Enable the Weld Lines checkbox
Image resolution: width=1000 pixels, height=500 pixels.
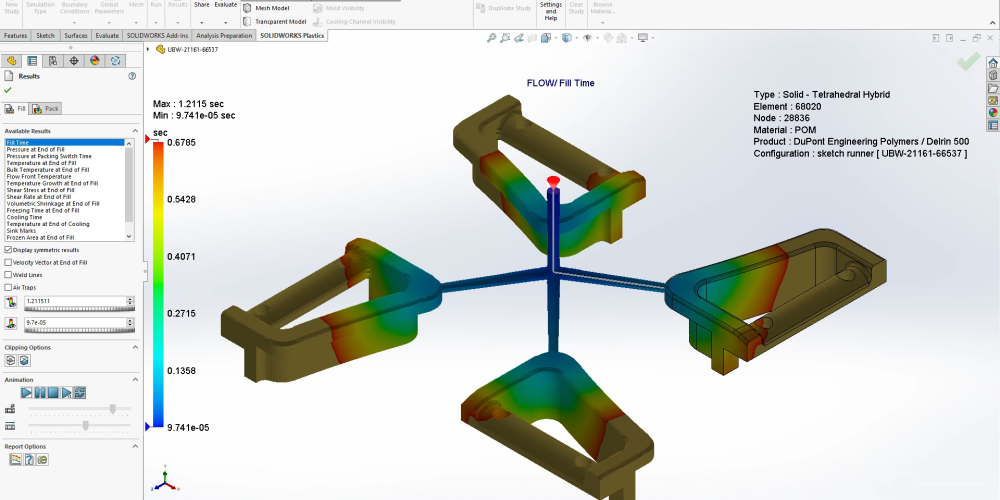[x=9, y=275]
